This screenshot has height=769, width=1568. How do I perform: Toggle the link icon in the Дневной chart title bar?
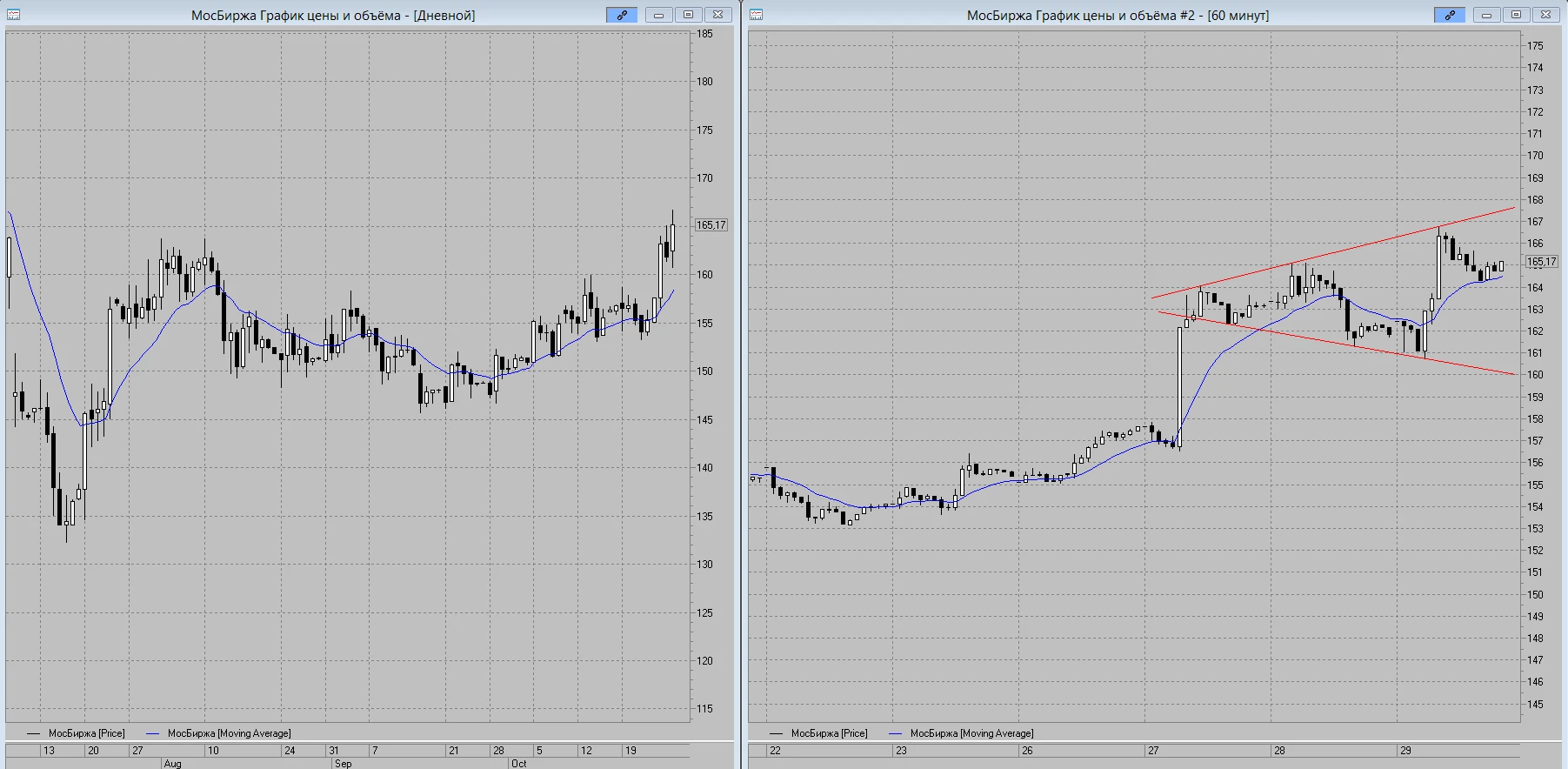click(x=622, y=15)
